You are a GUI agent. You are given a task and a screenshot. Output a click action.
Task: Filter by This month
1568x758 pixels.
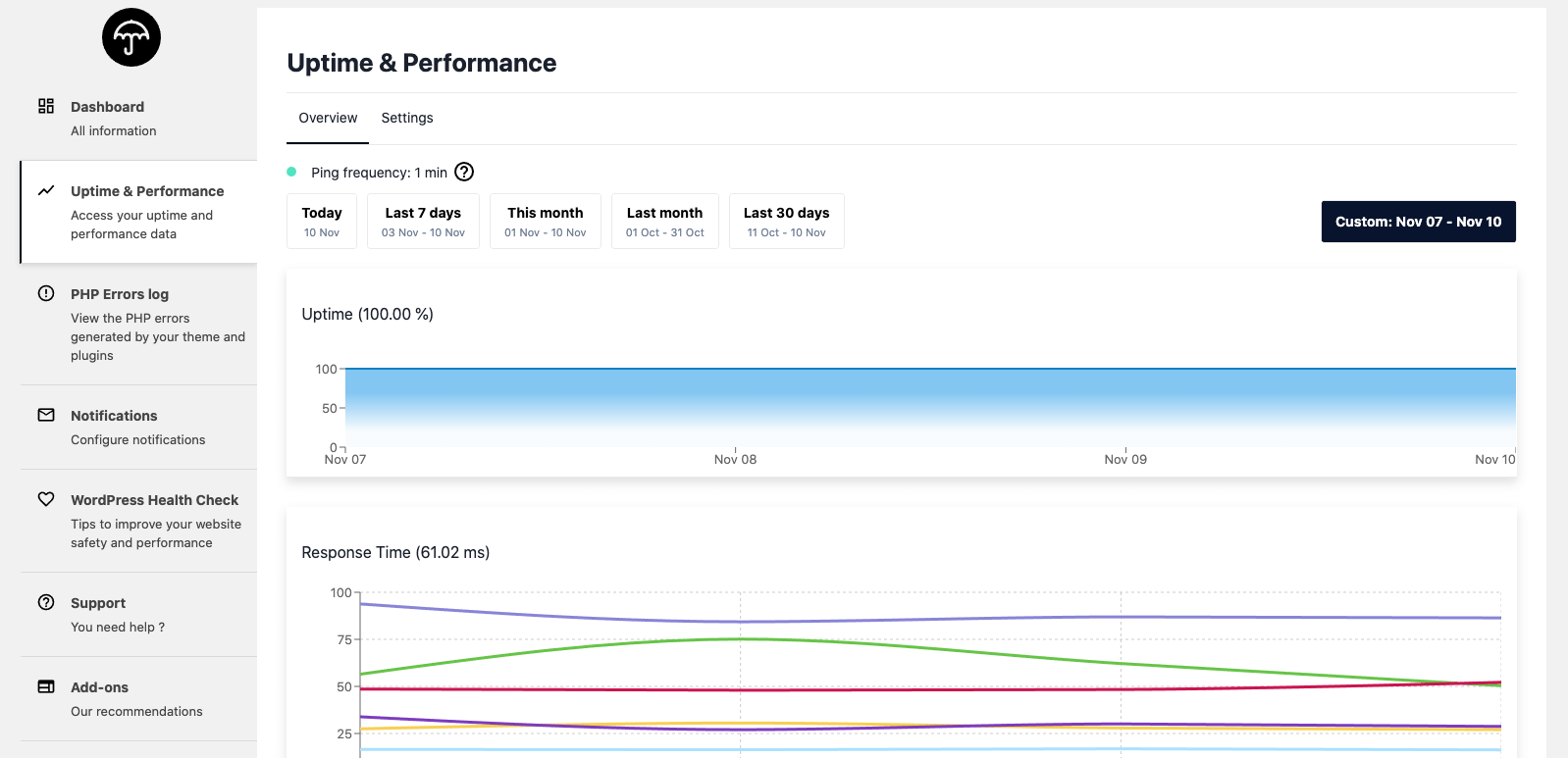[x=546, y=222]
